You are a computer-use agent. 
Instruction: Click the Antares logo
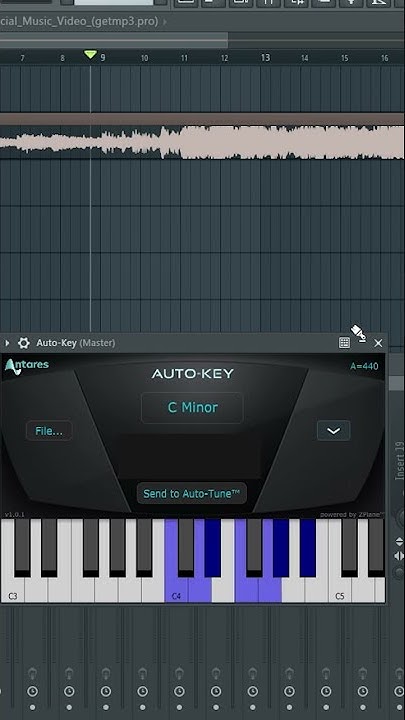point(27,366)
